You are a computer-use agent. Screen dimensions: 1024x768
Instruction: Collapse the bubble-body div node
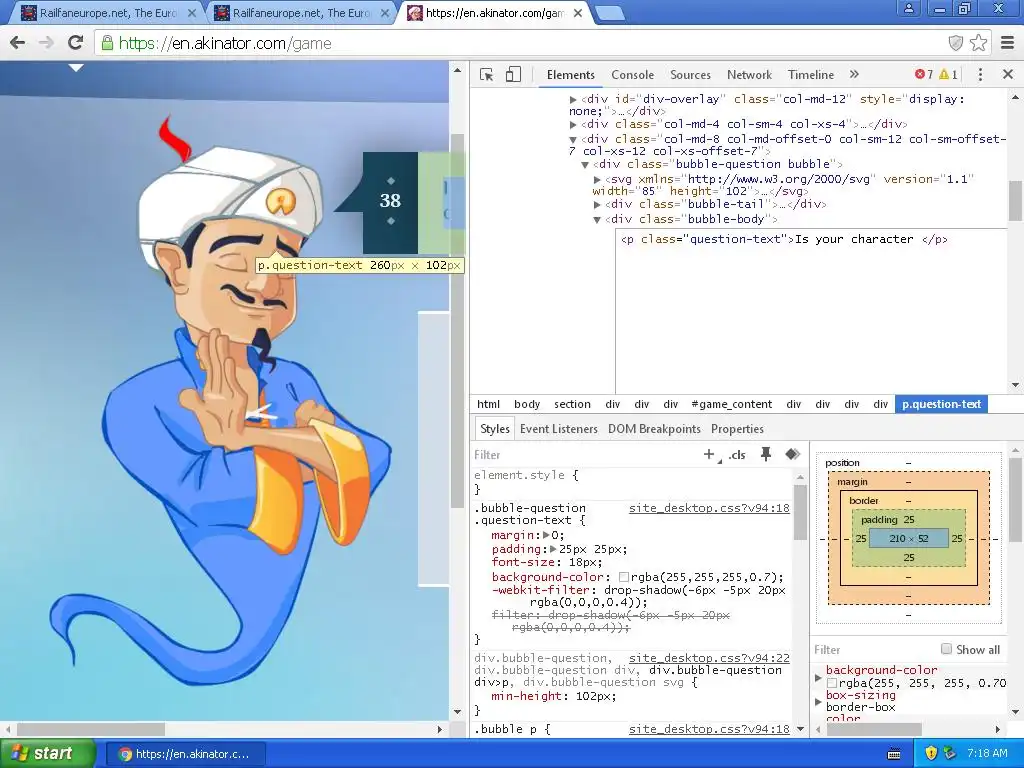597,219
